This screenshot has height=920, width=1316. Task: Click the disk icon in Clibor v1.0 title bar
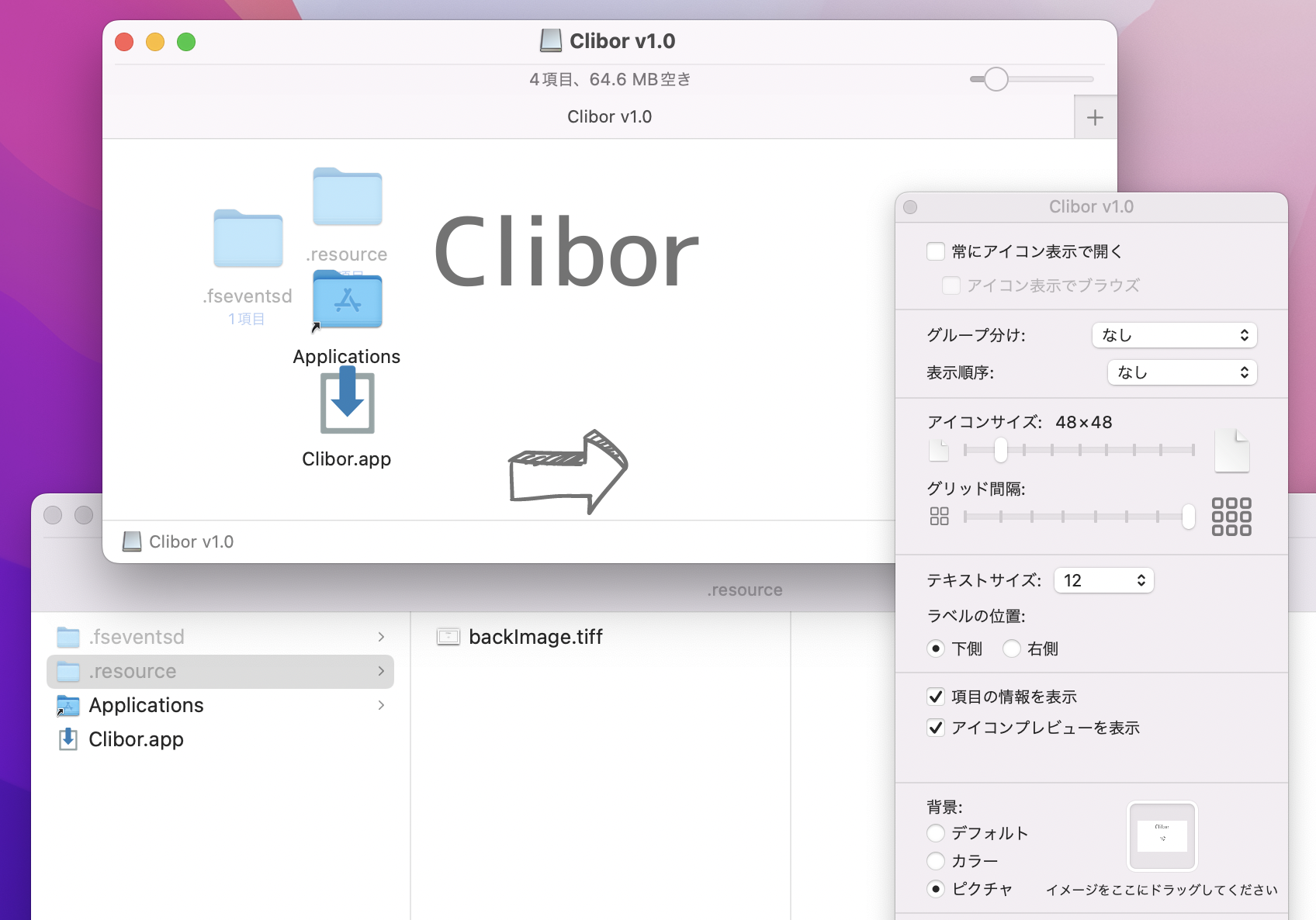[x=551, y=40]
